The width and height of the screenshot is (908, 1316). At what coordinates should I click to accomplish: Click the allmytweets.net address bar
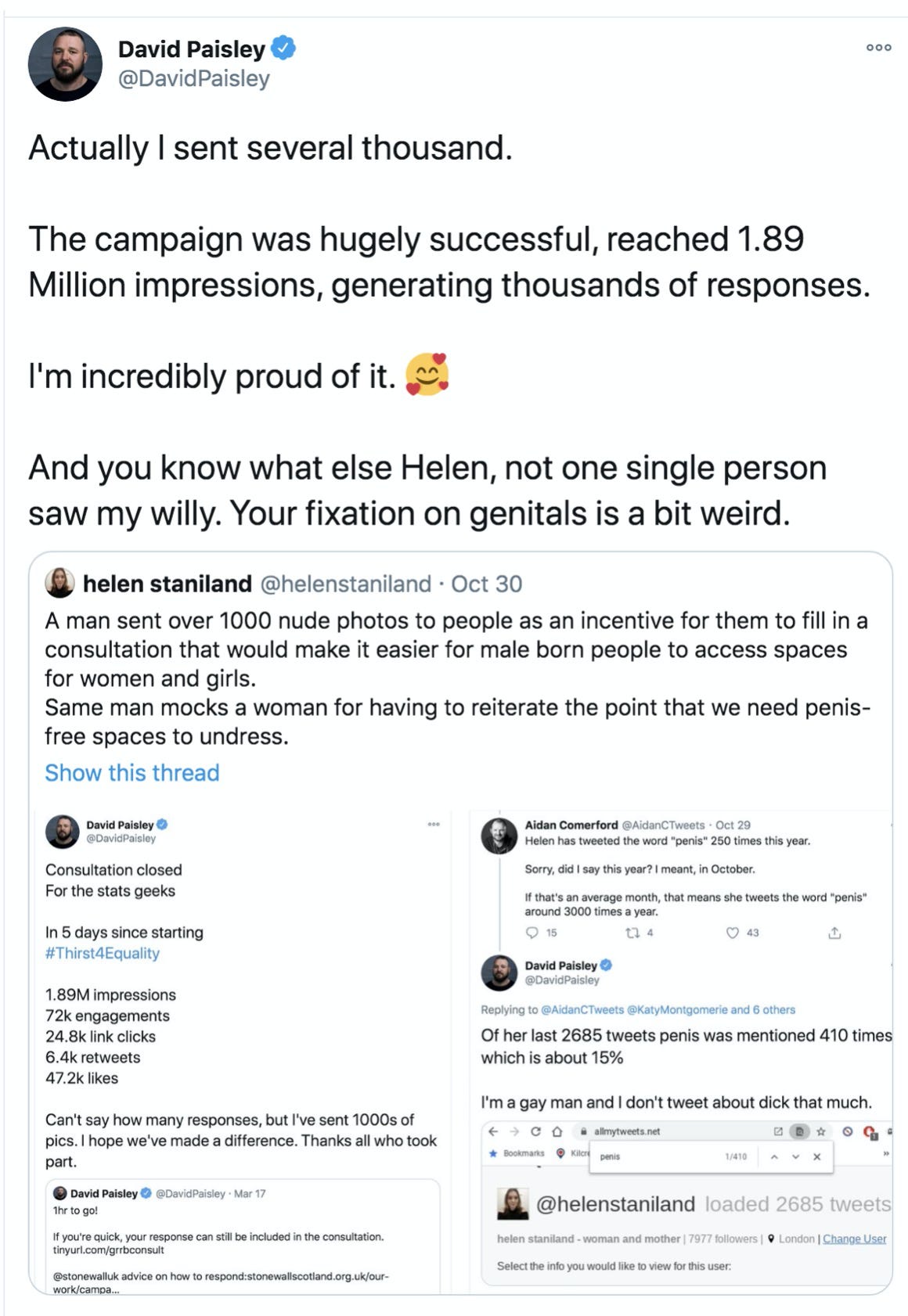(626, 1131)
